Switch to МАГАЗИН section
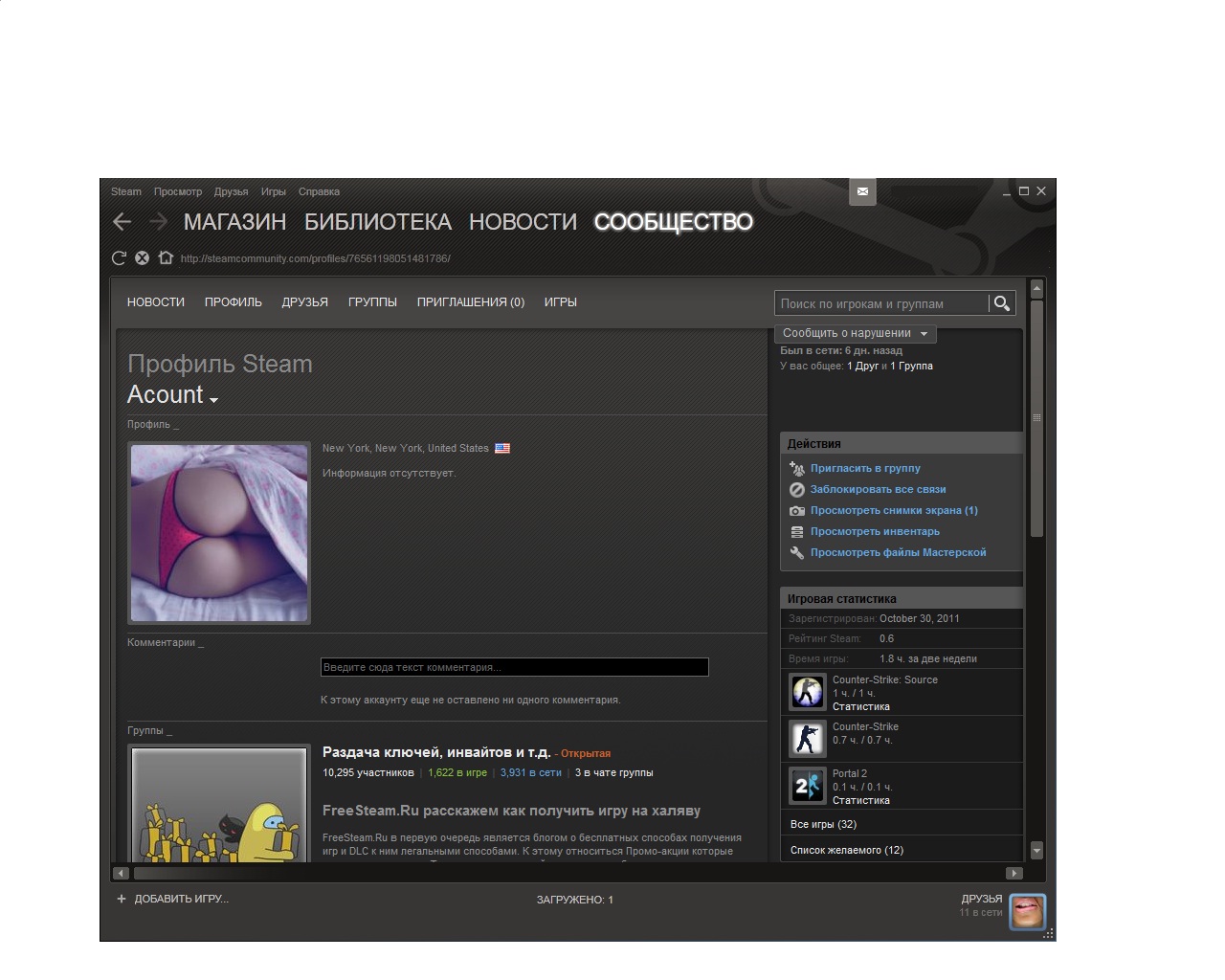The height and width of the screenshot is (980, 1225). coord(234,222)
